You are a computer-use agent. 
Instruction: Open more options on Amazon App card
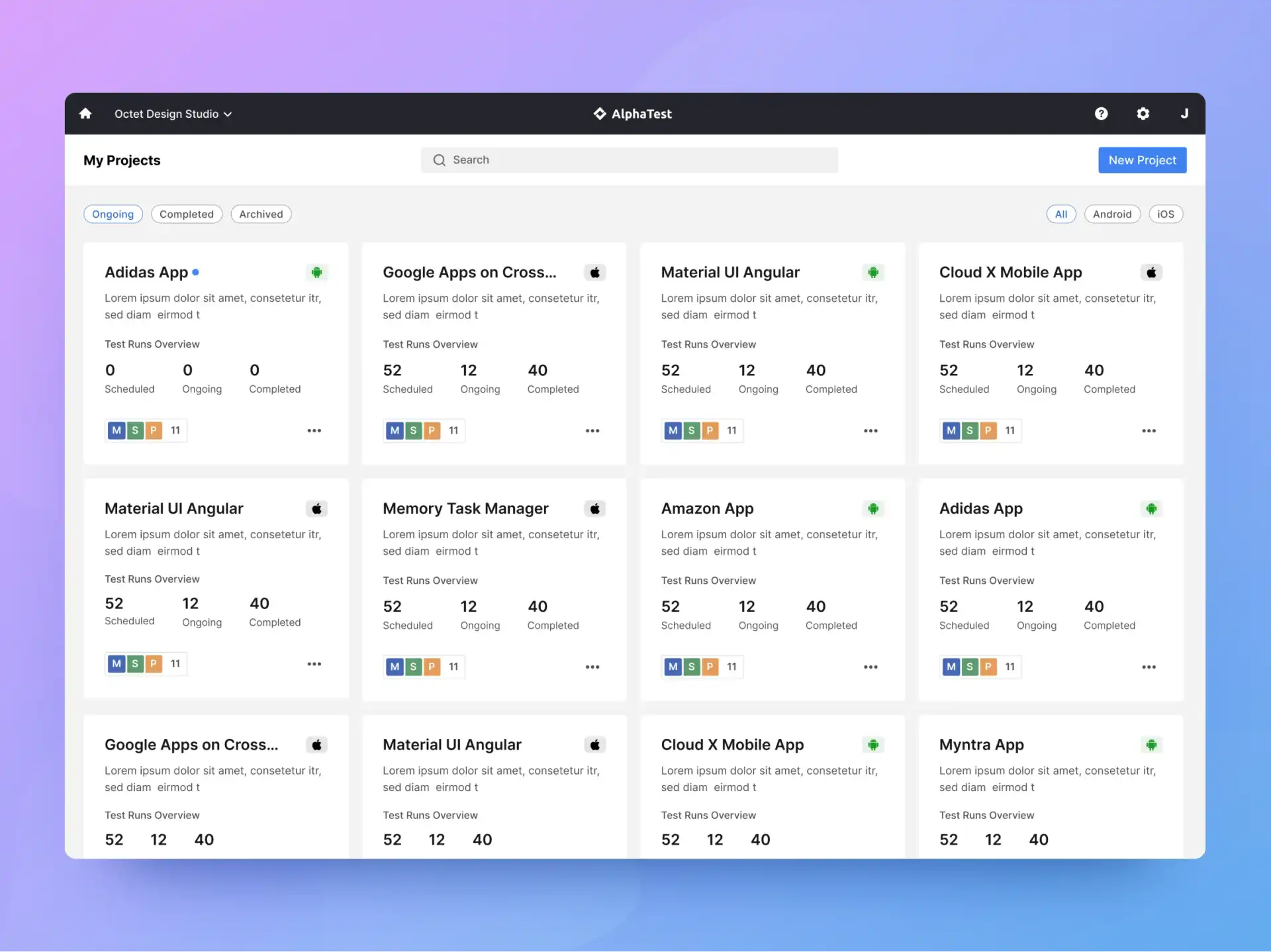coord(871,667)
